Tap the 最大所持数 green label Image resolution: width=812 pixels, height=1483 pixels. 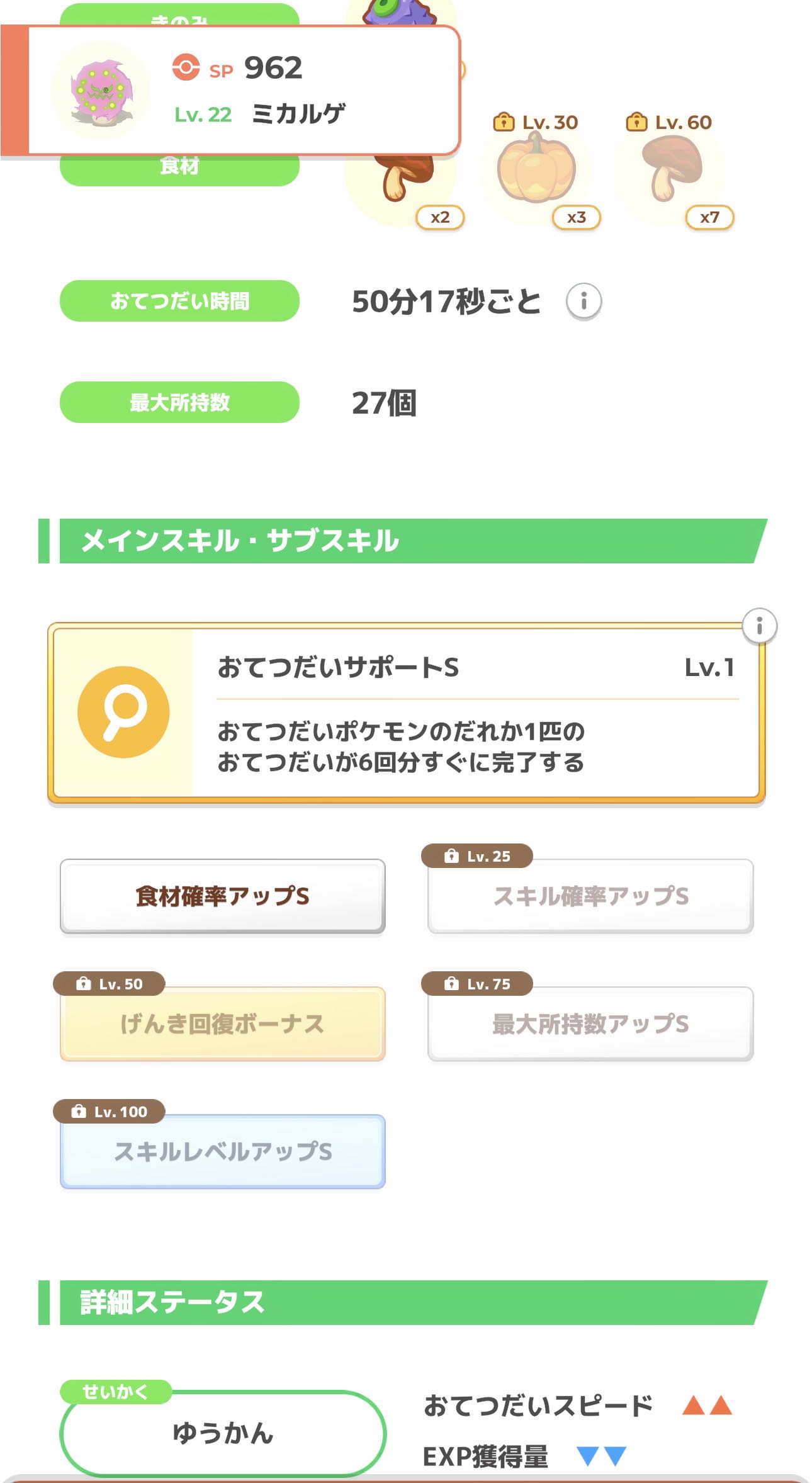pos(179,402)
